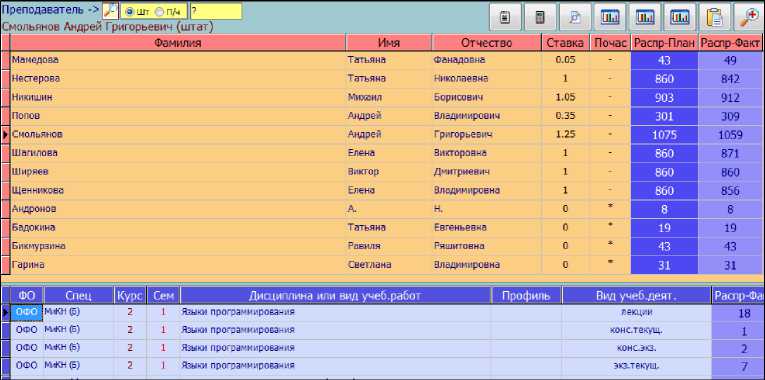Select the Шагилова surname cell
Screen dimensions: 765x380
(178, 153)
